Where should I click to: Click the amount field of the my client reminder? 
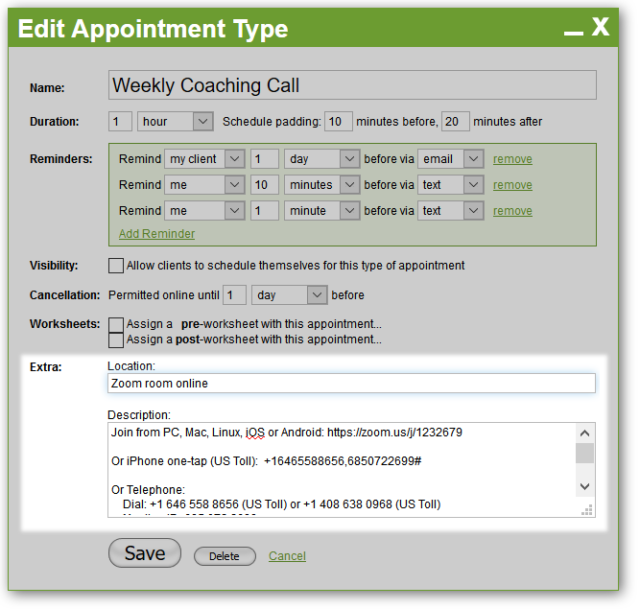[x=264, y=159]
